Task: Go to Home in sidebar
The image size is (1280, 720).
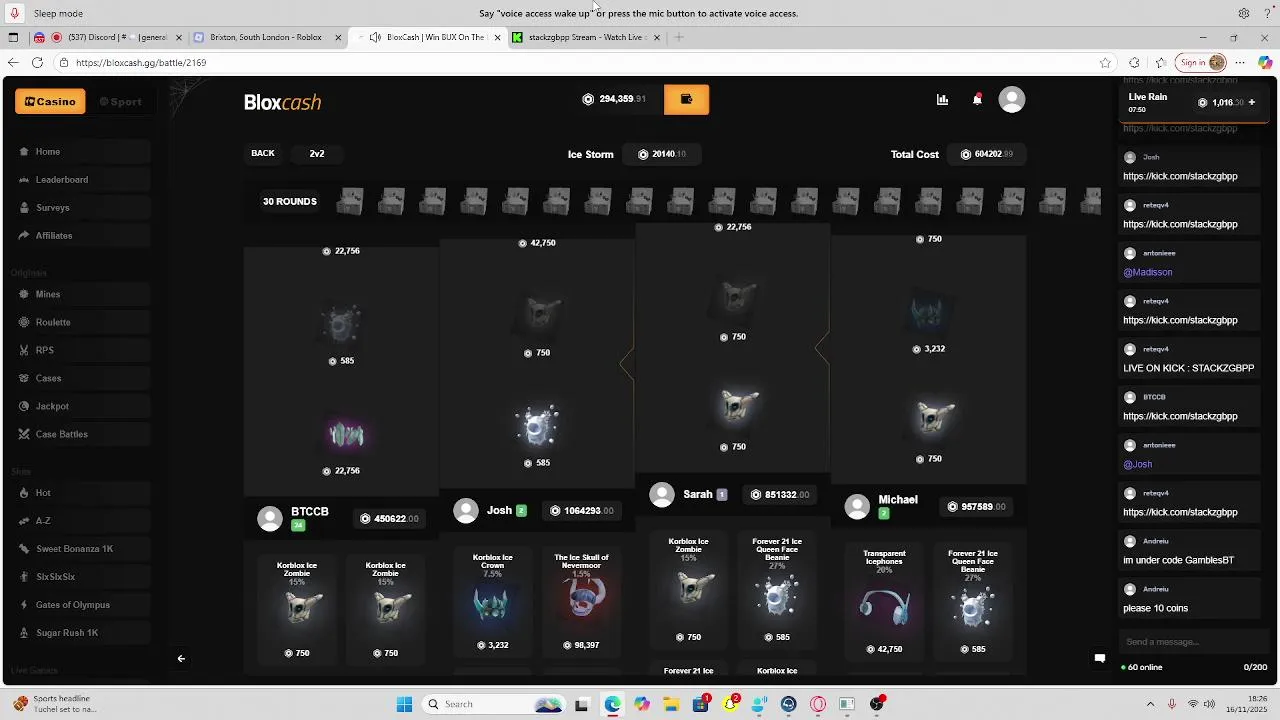Action: pos(82,152)
